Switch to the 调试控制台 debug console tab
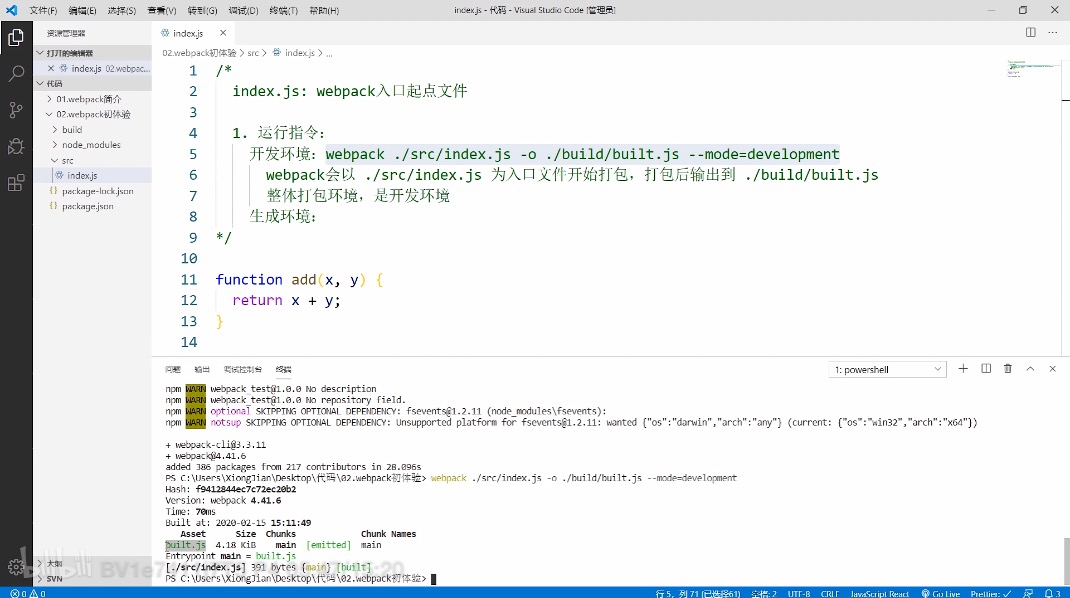This screenshot has width=1070, height=598. [x=242, y=369]
